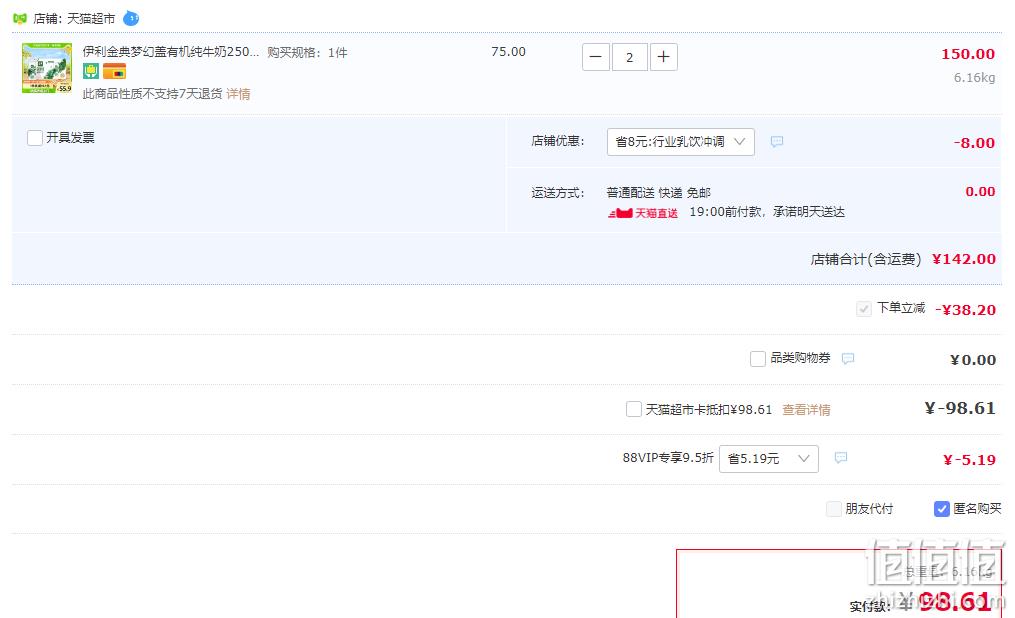The width and height of the screenshot is (1015, 618).
Task: Click the ¥-98.61 card deduction amount
Action: click(x=959, y=408)
